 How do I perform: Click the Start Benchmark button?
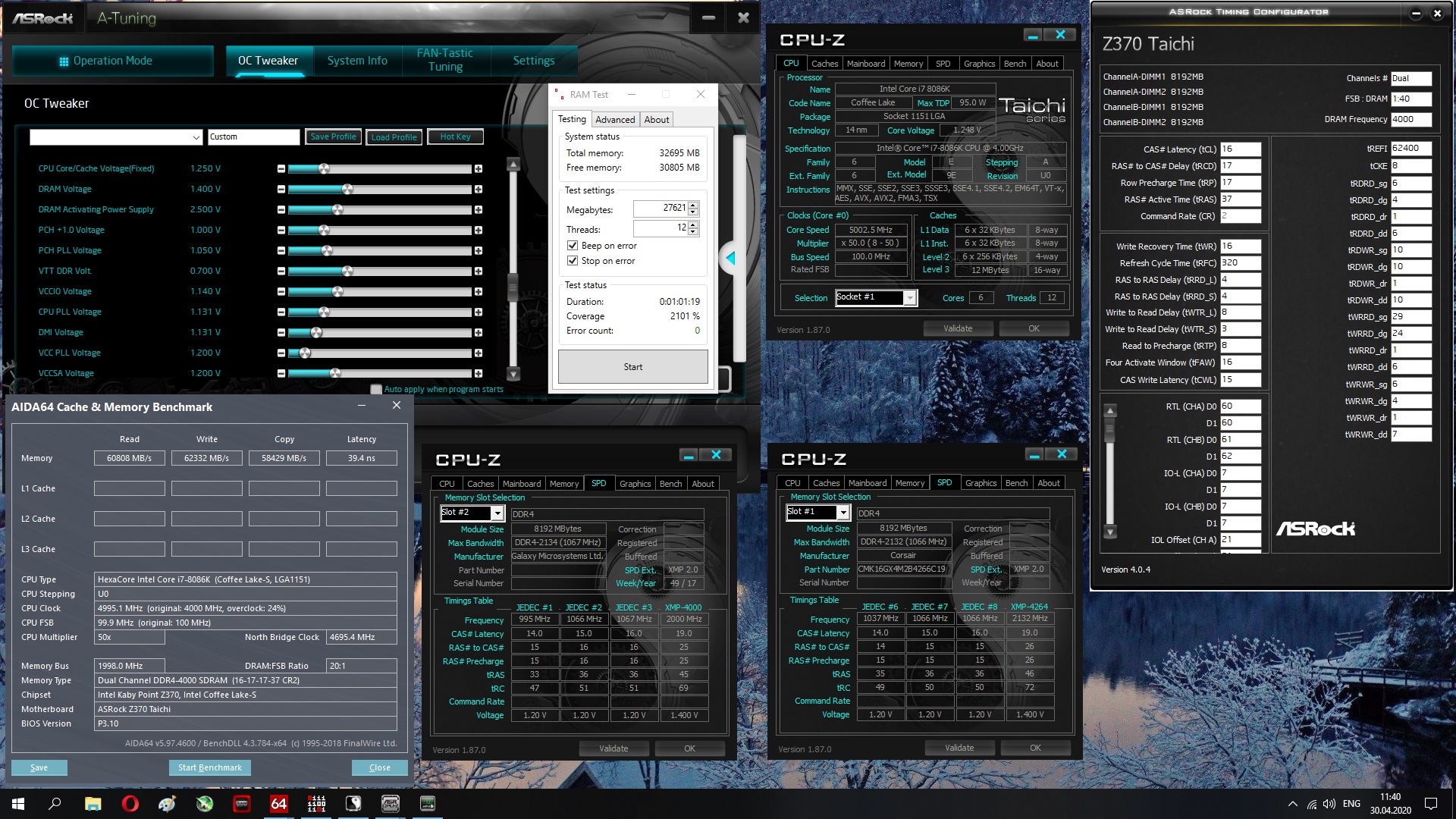coord(210,767)
